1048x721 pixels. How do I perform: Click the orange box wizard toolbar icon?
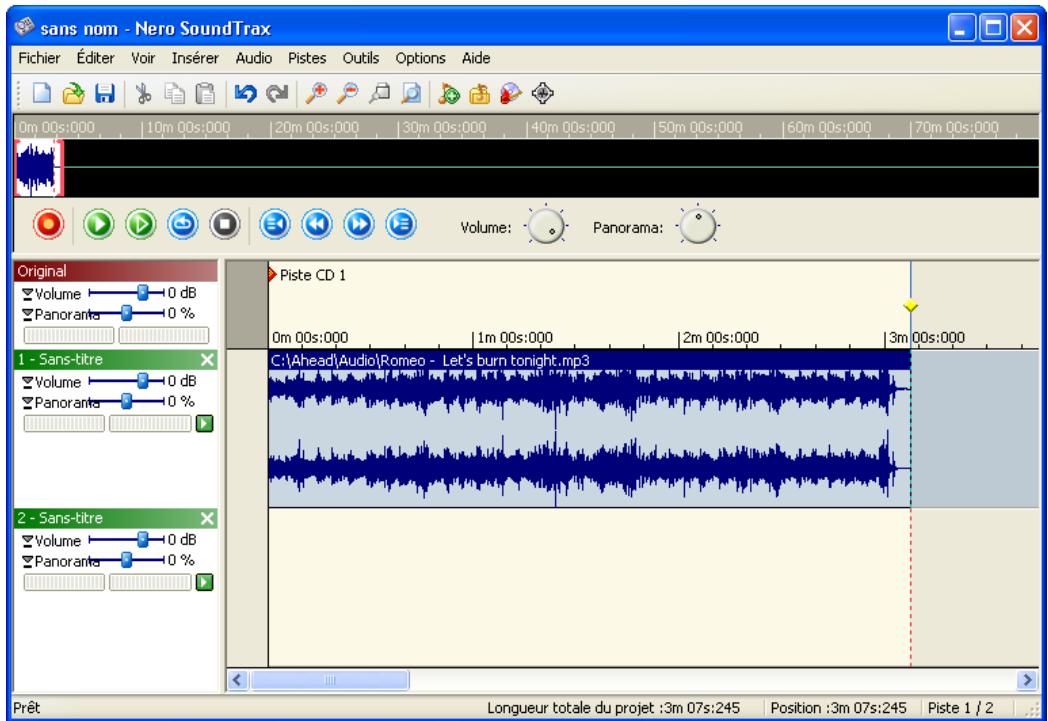479,94
